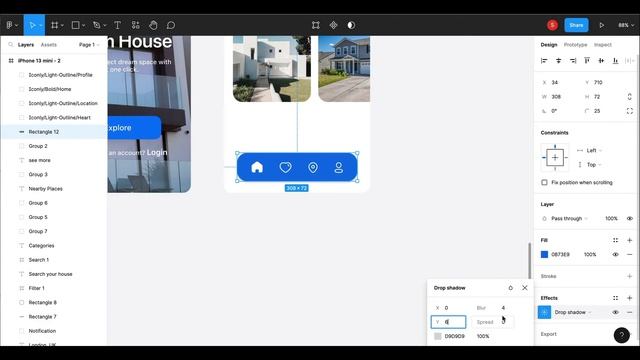Select the Move tool
640x360 pixels.
pyautogui.click(x=32, y=25)
